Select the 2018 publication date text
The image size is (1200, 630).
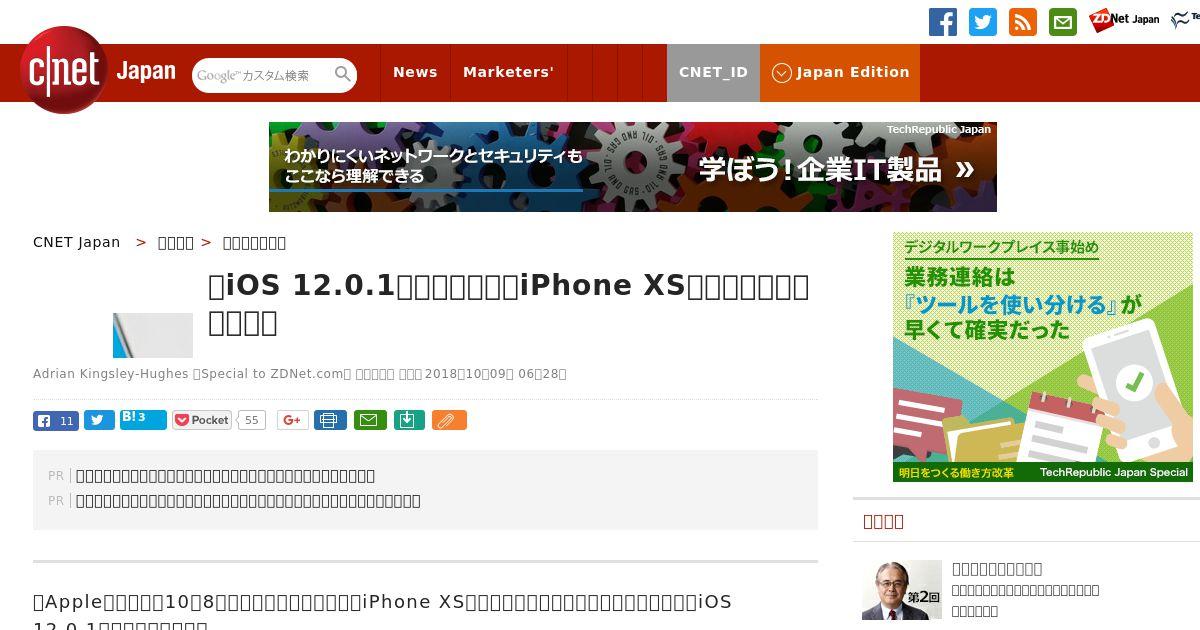tap(496, 374)
